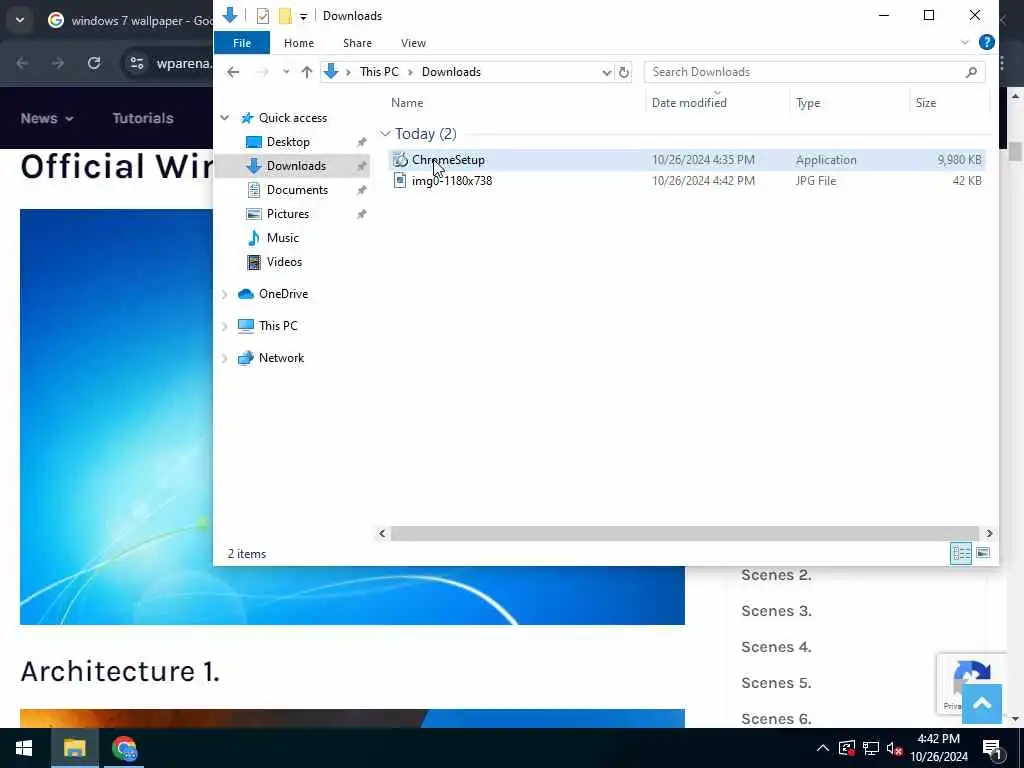
Task: Collapse the Today group
Action: [x=385, y=134]
